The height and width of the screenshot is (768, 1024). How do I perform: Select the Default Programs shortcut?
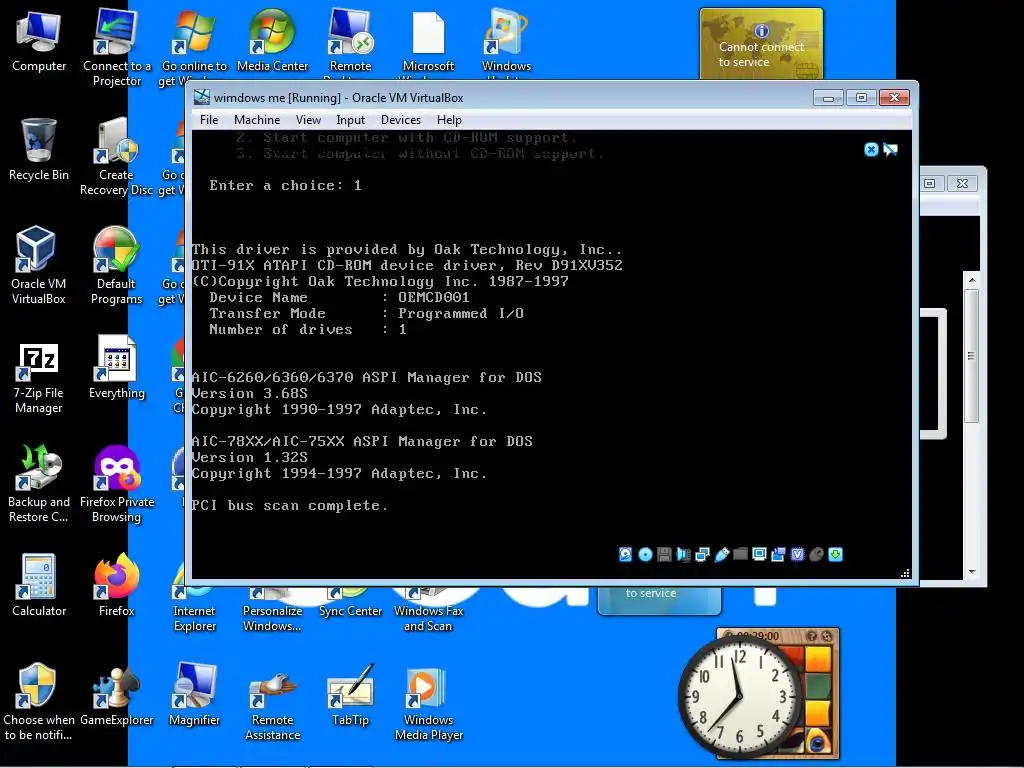[x=116, y=266]
